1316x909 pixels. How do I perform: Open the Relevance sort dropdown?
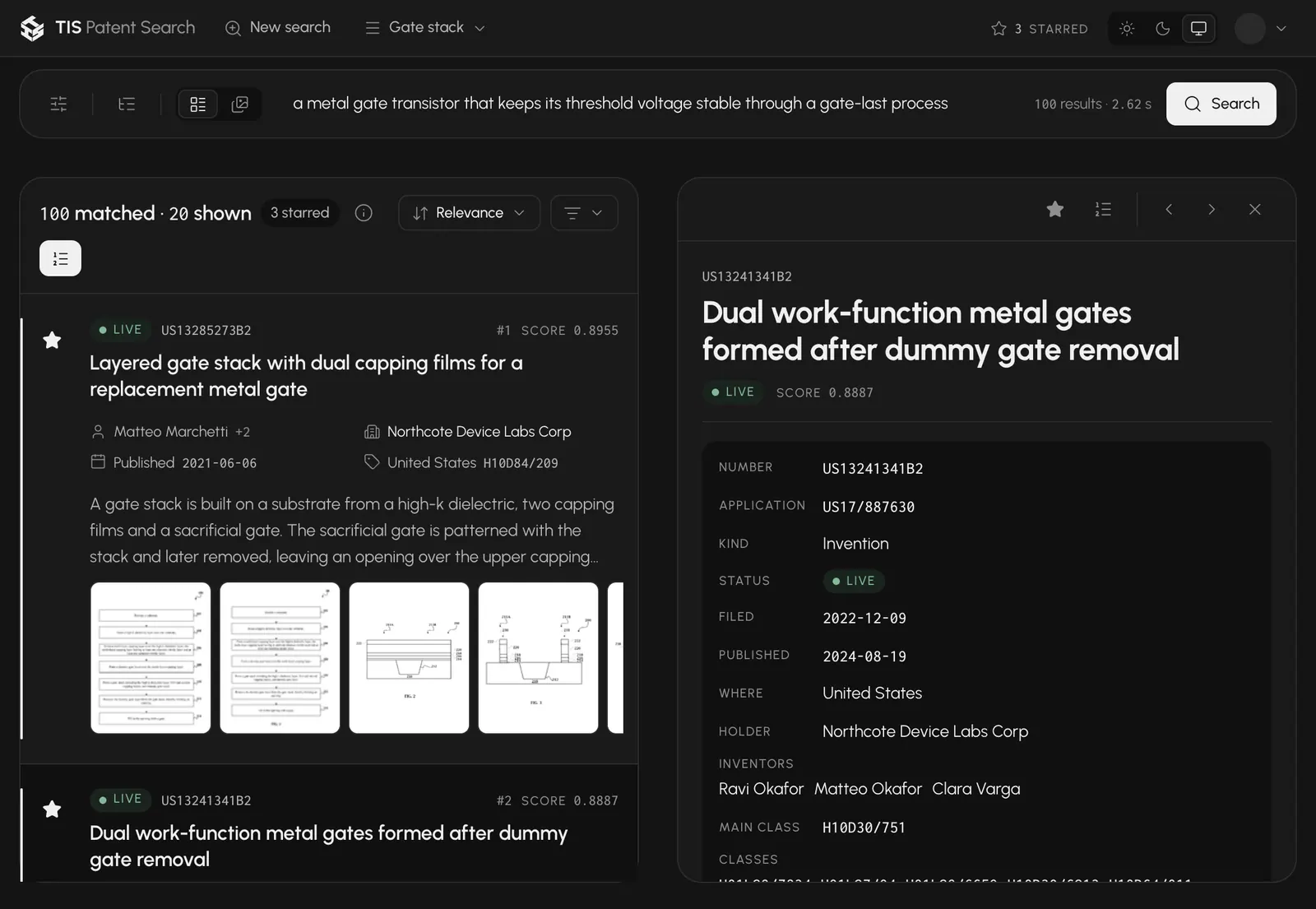[469, 213]
